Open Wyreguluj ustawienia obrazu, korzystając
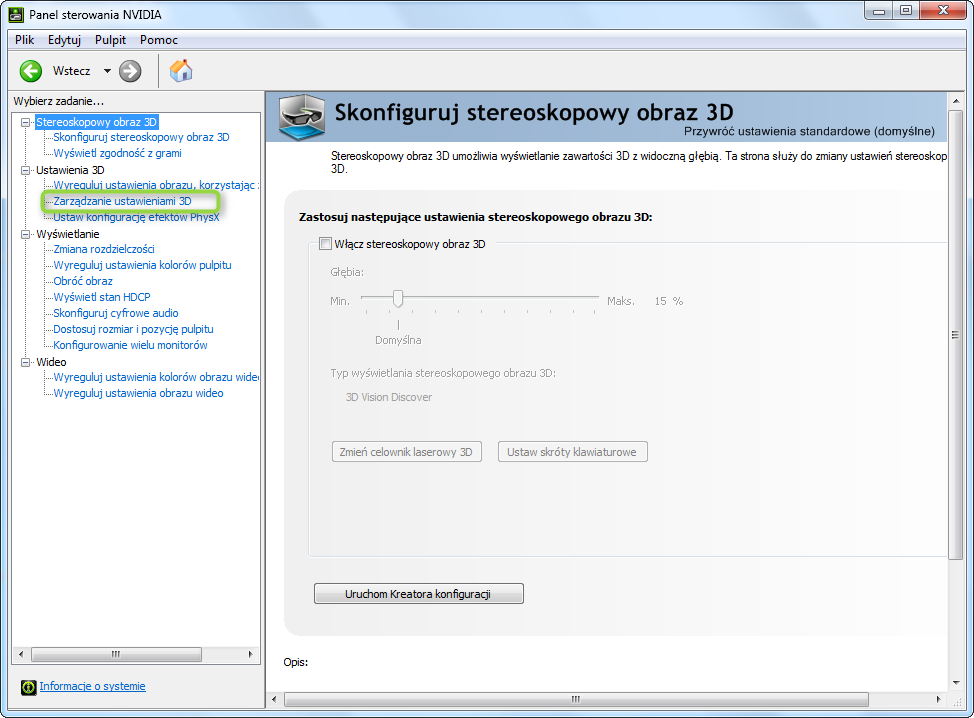This screenshot has width=974, height=718. [156, 185]
